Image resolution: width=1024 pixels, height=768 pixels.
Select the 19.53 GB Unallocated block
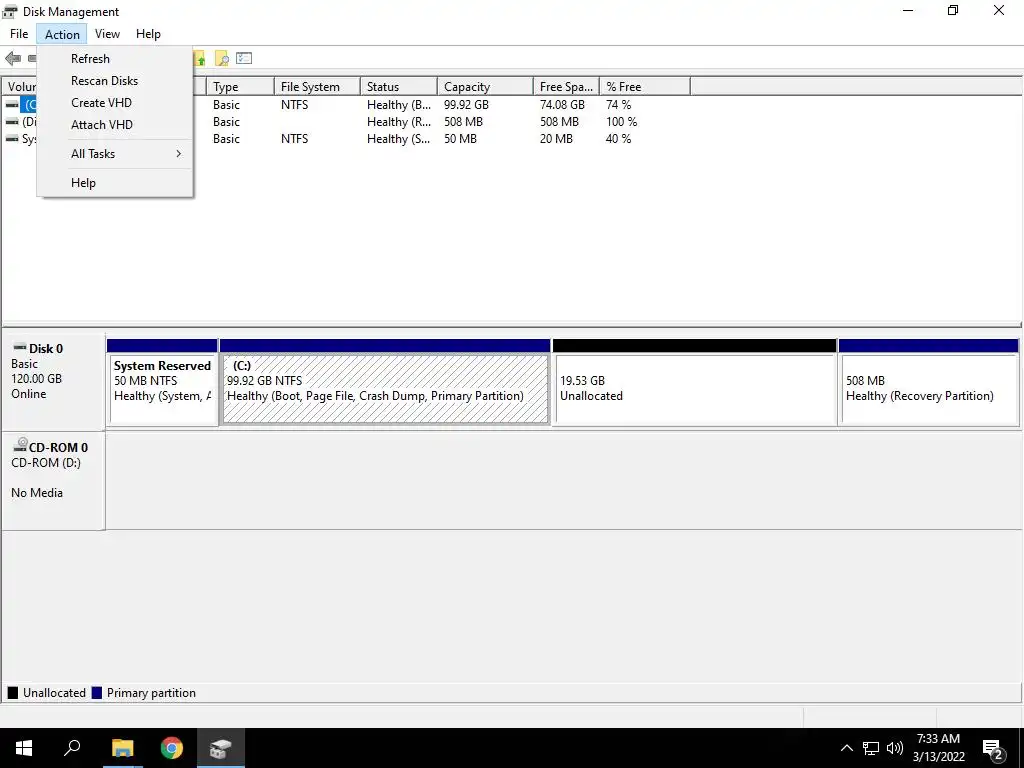(x=695, y=383)
